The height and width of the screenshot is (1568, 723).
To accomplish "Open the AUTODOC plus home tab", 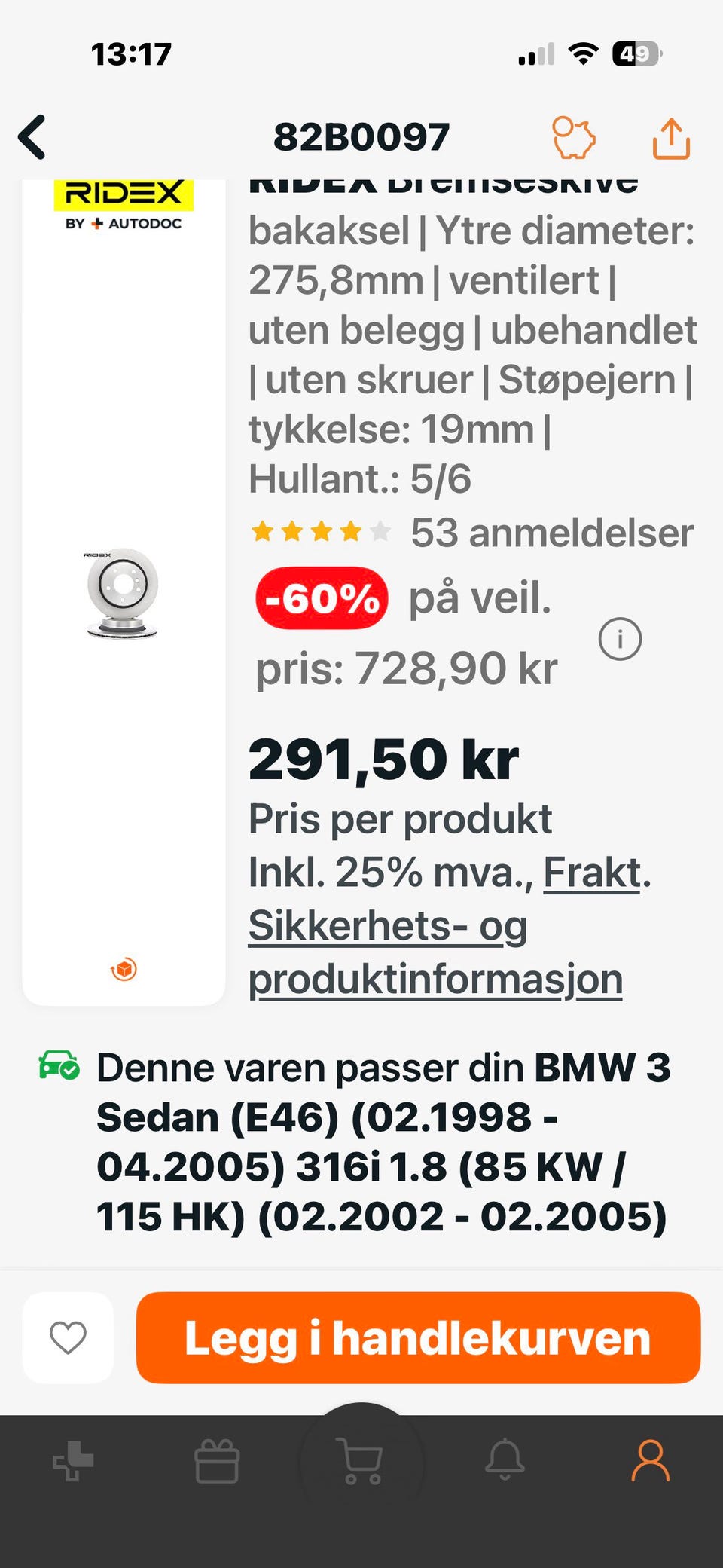I will point(73,1461).
